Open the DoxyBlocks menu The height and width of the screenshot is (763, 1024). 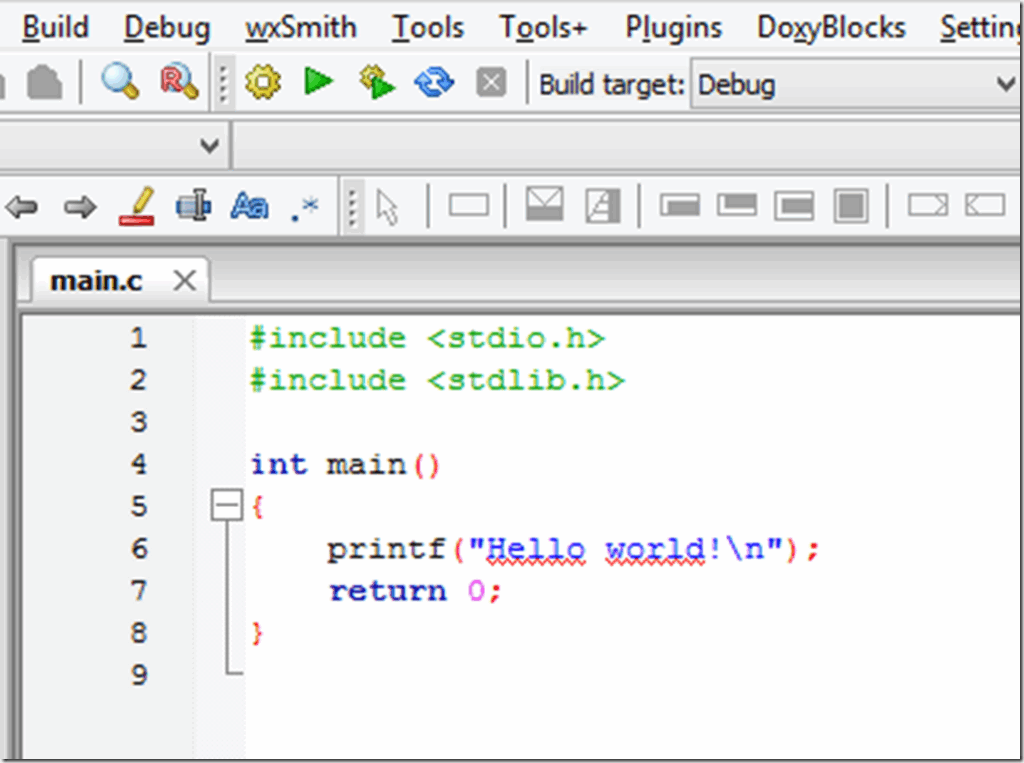[x=831, y=27]
